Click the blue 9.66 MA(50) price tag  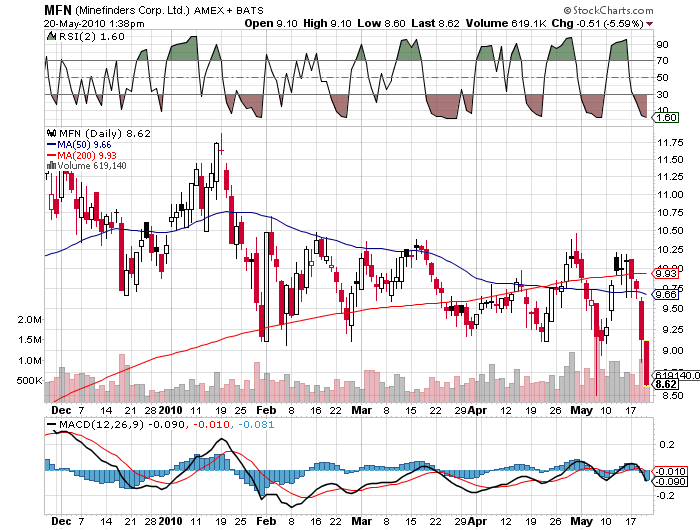coord(666,295)
